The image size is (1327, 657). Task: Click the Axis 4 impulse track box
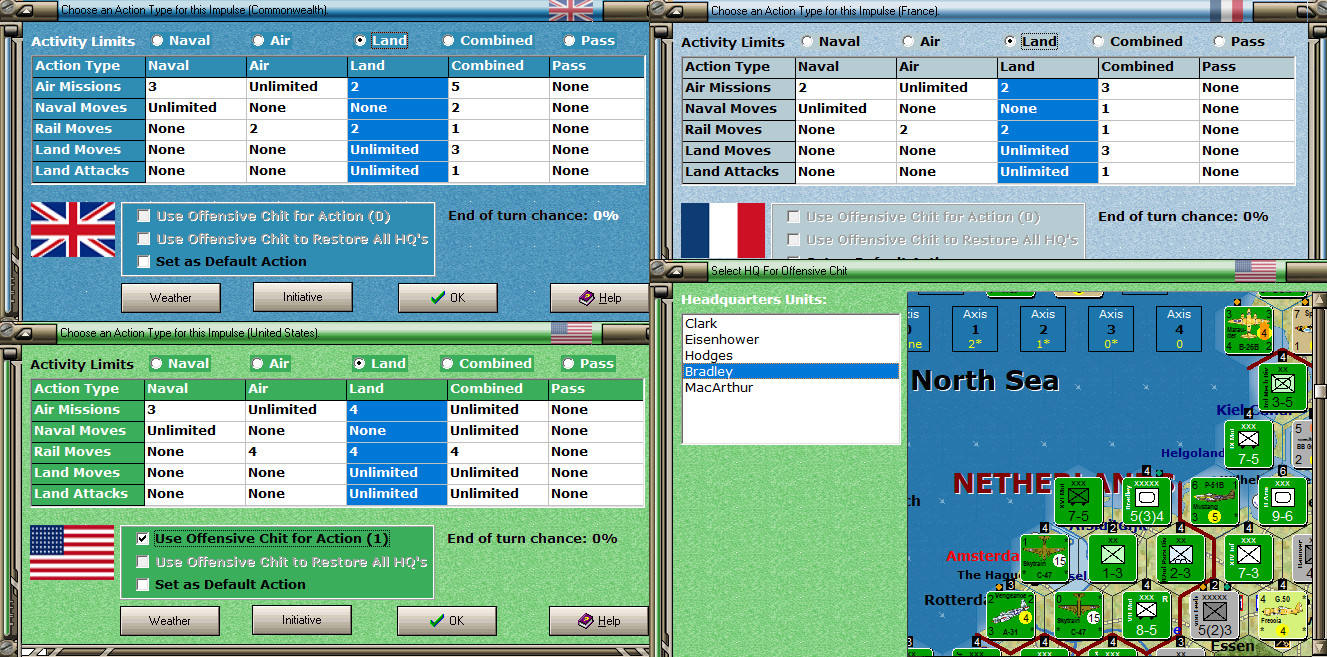[1179, 328]
